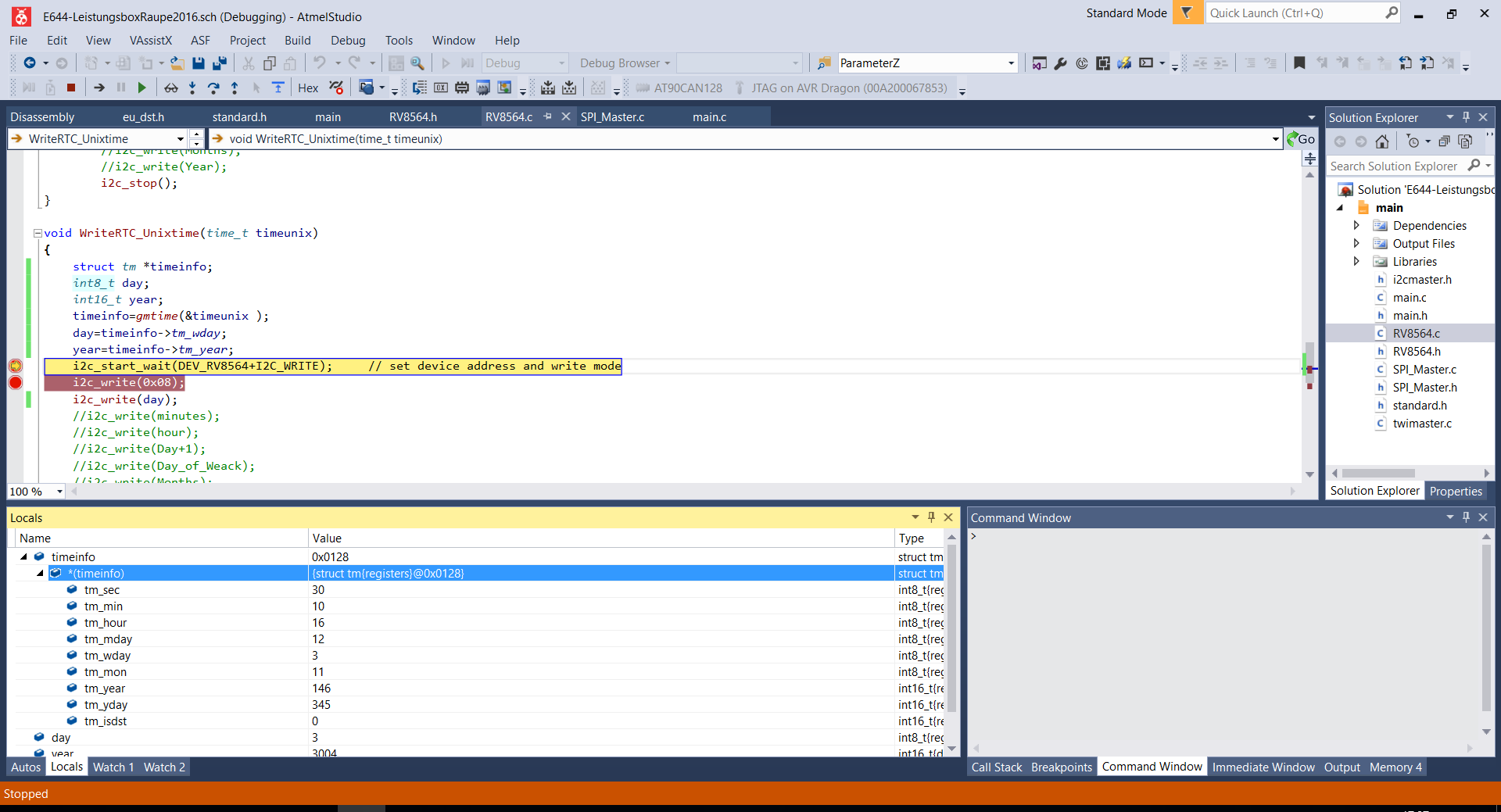Viewport: 1501px width, 812px height.
Task: Open the Registers window icon
Action: click(441, 88)
